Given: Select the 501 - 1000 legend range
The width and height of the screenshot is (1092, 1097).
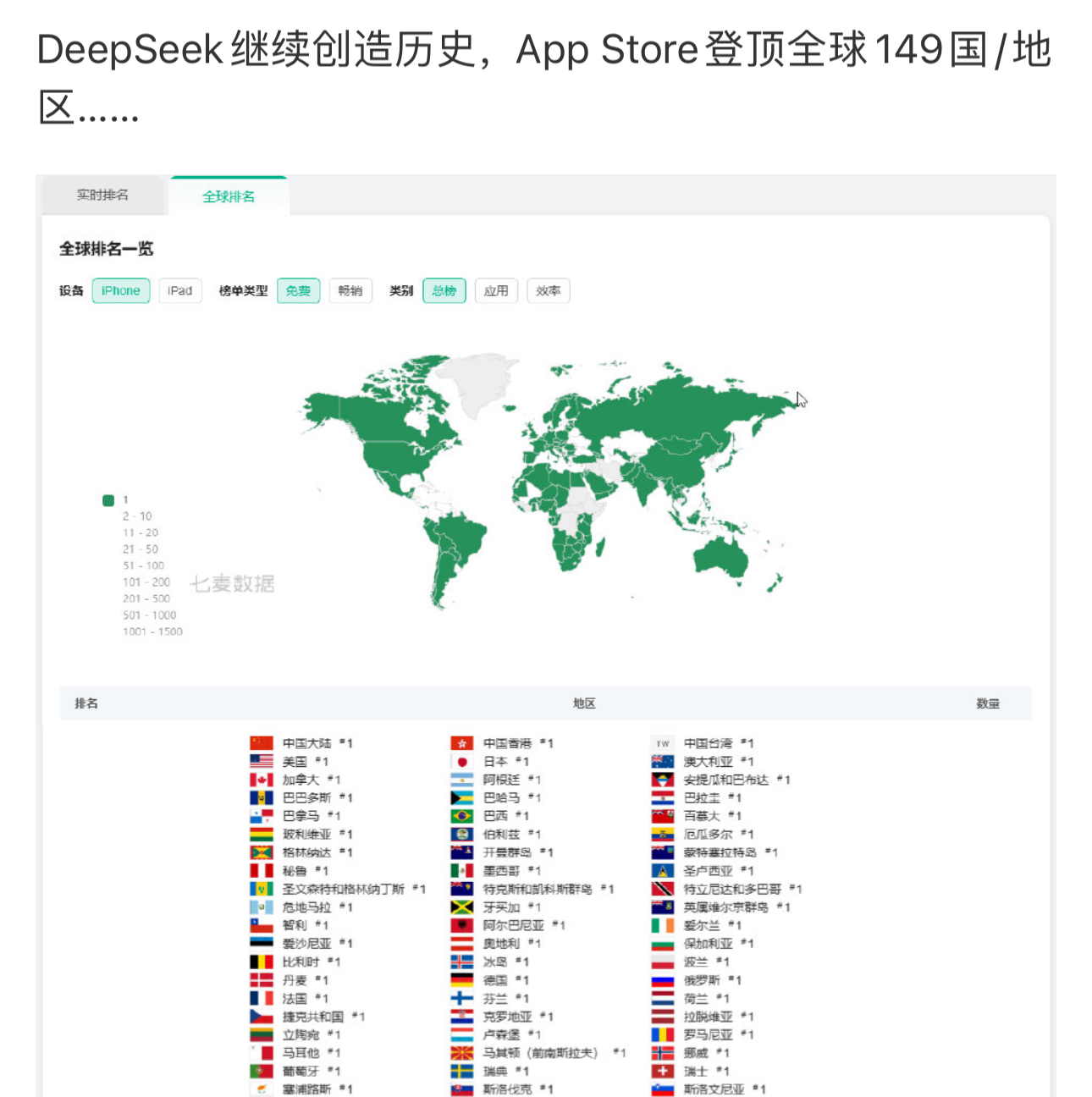Looking at the screenshot, I should click(x=150, y=615).
